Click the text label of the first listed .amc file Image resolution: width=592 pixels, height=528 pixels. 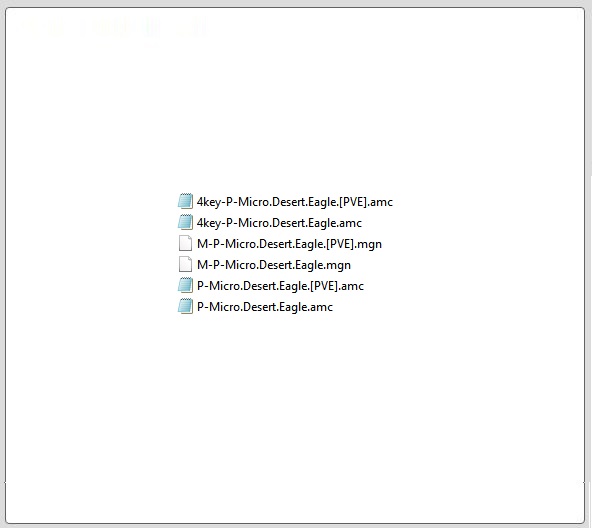point(295,202)
